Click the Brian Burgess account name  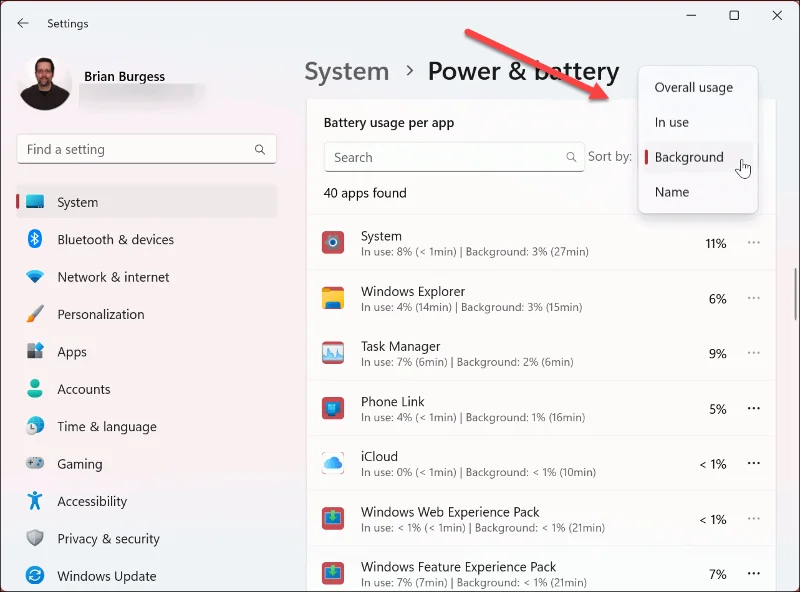[x=124, y=77]
